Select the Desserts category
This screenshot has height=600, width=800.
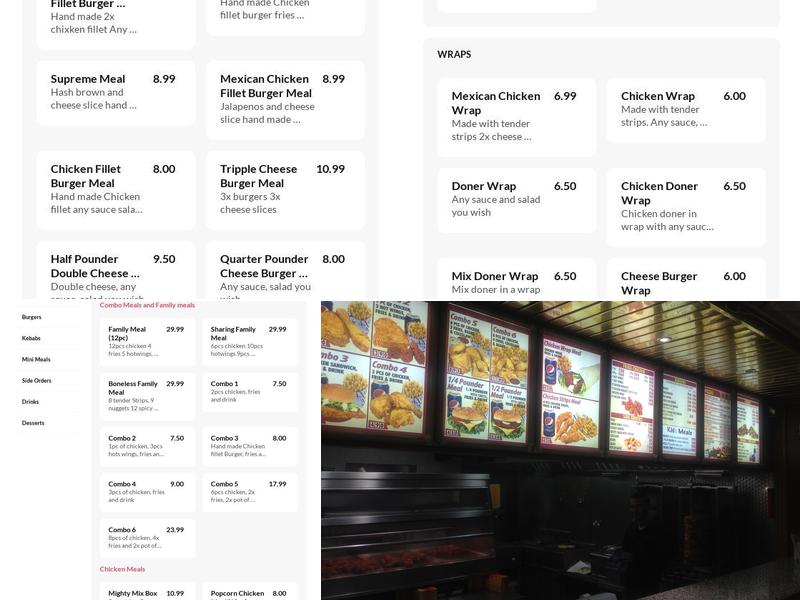pyautogui.click(x=33, y=422)
